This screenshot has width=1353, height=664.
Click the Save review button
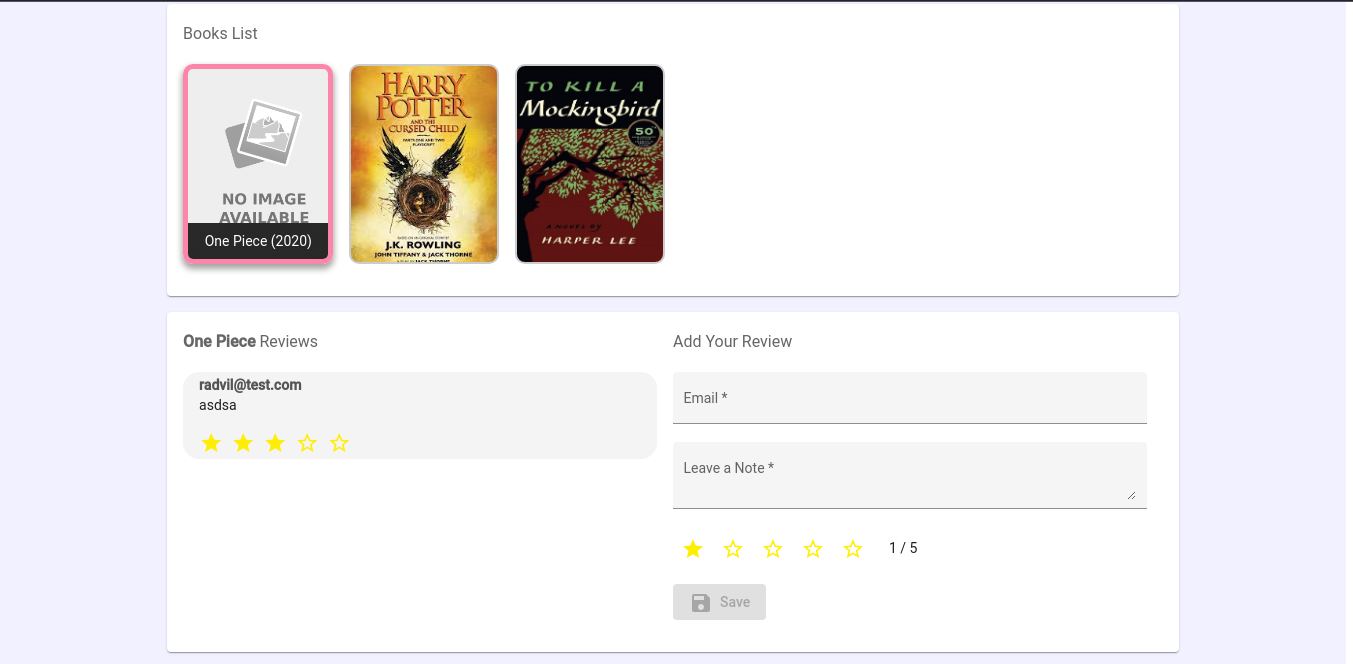pos(719,602)
